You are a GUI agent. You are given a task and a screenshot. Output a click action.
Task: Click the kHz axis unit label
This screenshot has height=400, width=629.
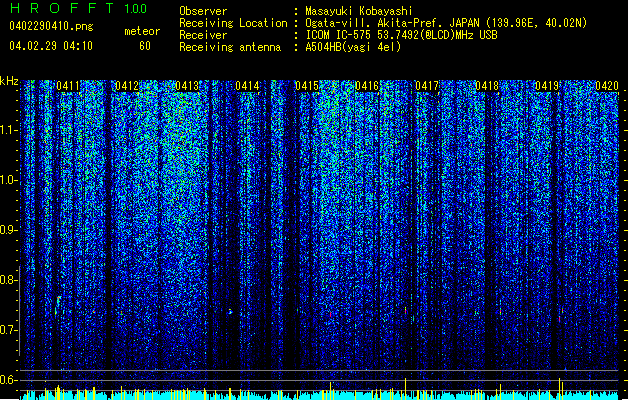pos(9,81)
